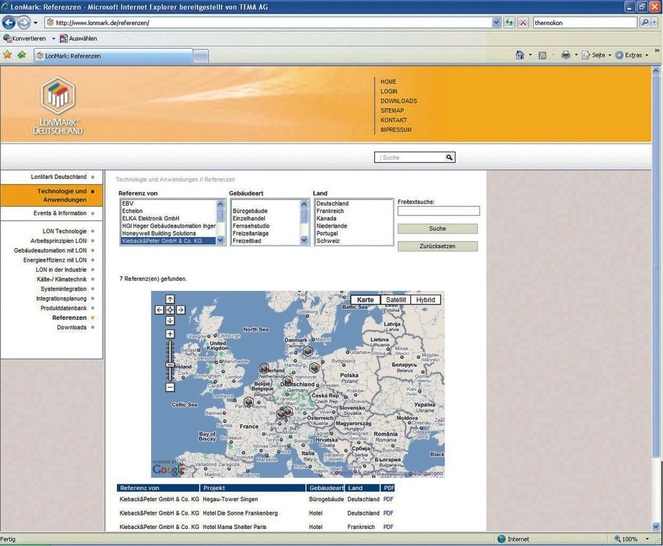Screen dimensions: 663x546
Task: Pan the map right with arrow button
Action: pyautogui.click(x=181, y=310)
